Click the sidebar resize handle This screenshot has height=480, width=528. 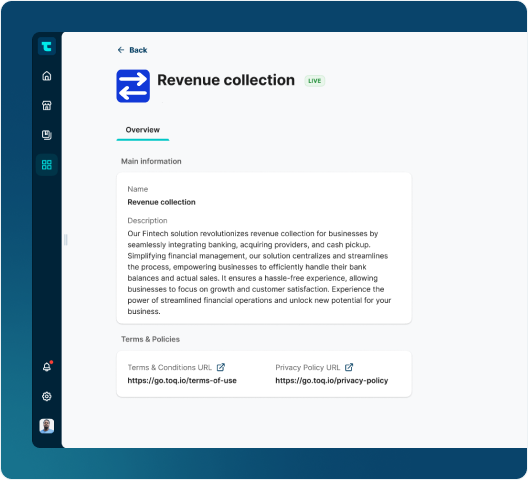click(66, 240)
